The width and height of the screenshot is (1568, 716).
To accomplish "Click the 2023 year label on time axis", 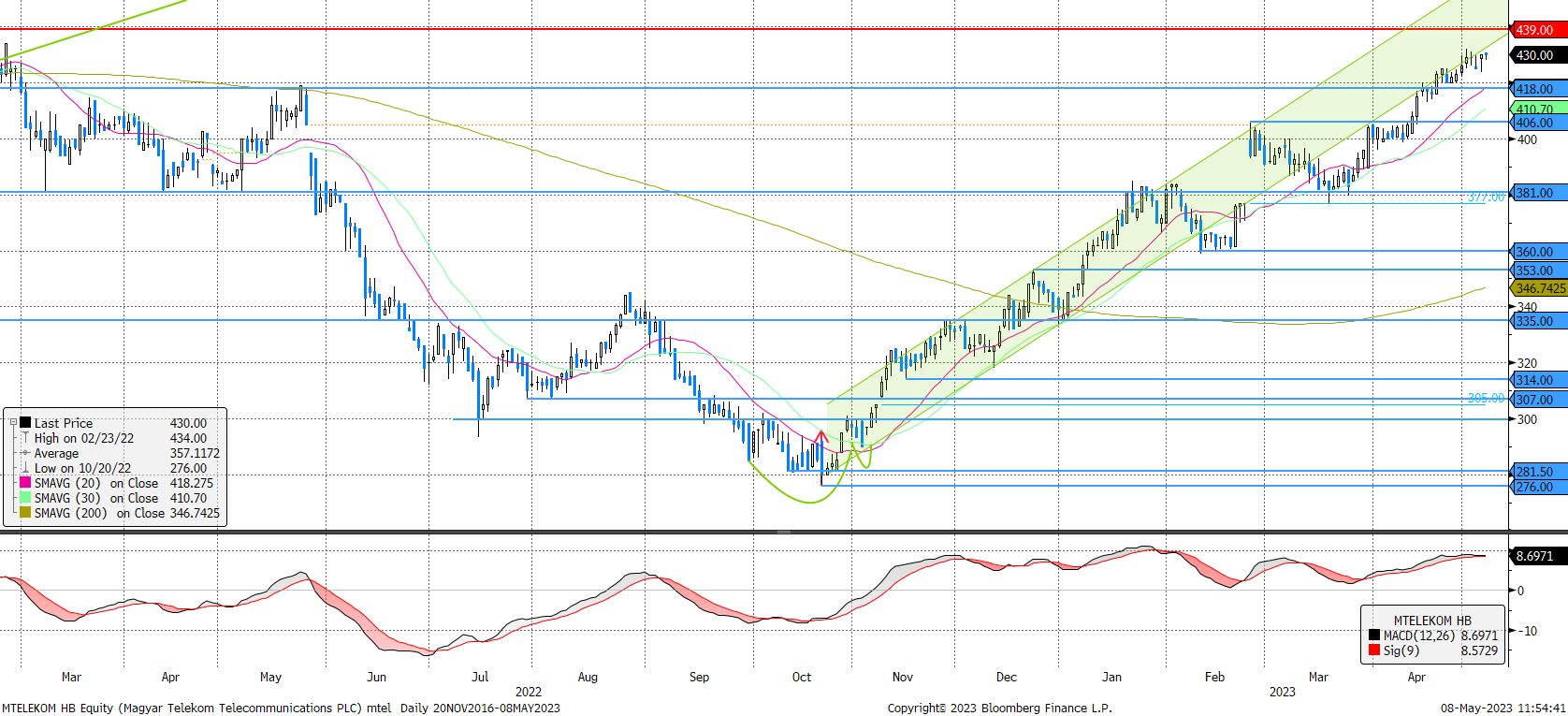I will click(1283, 692).
